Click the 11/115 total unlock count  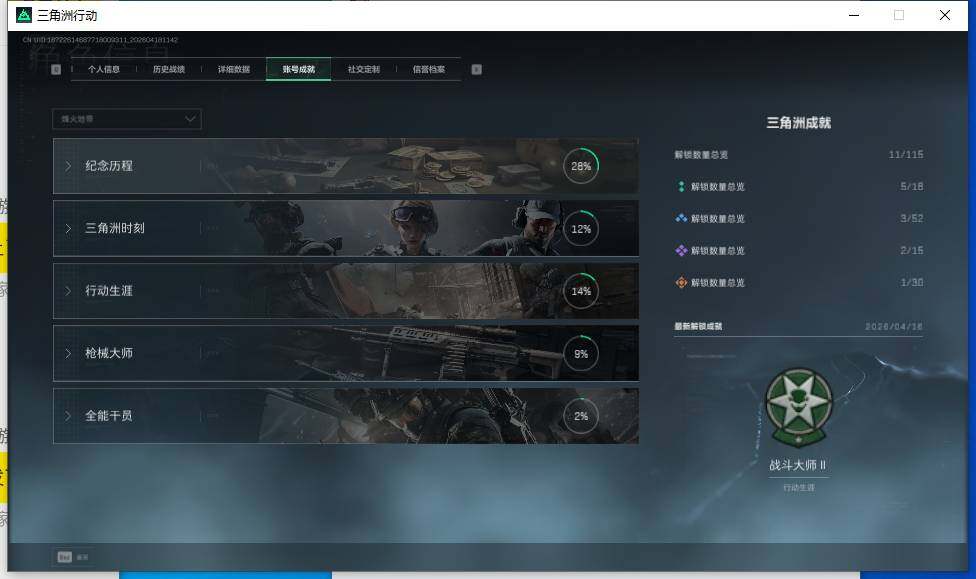[906, 154]
